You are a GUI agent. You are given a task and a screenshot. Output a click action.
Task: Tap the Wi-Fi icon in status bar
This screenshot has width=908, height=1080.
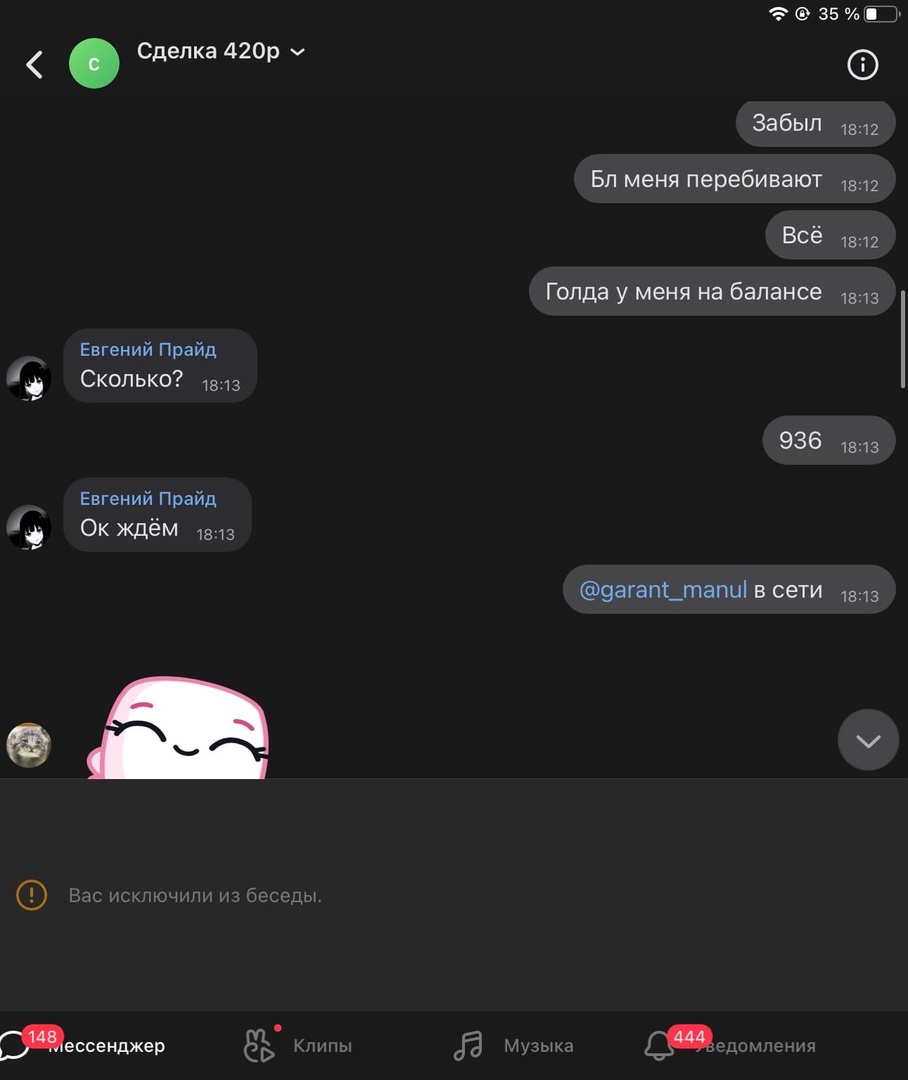coord(778,14)
